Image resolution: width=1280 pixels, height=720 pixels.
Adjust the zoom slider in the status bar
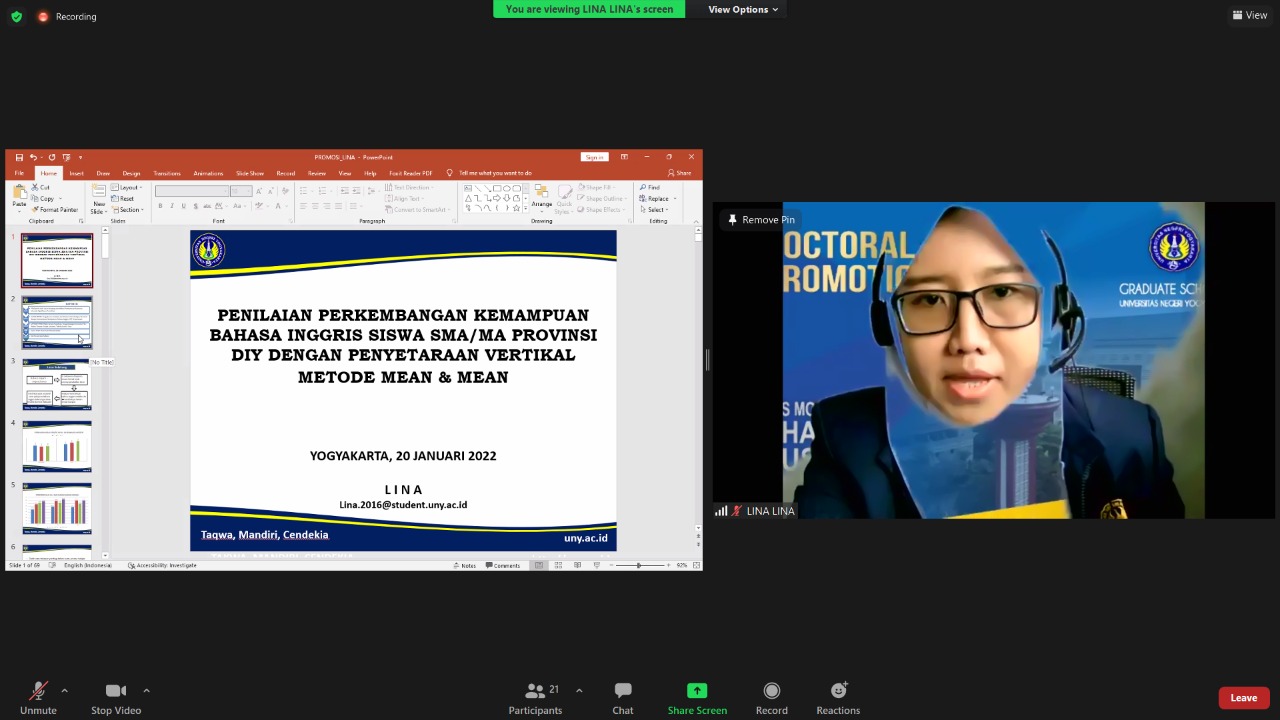(640, 565)
